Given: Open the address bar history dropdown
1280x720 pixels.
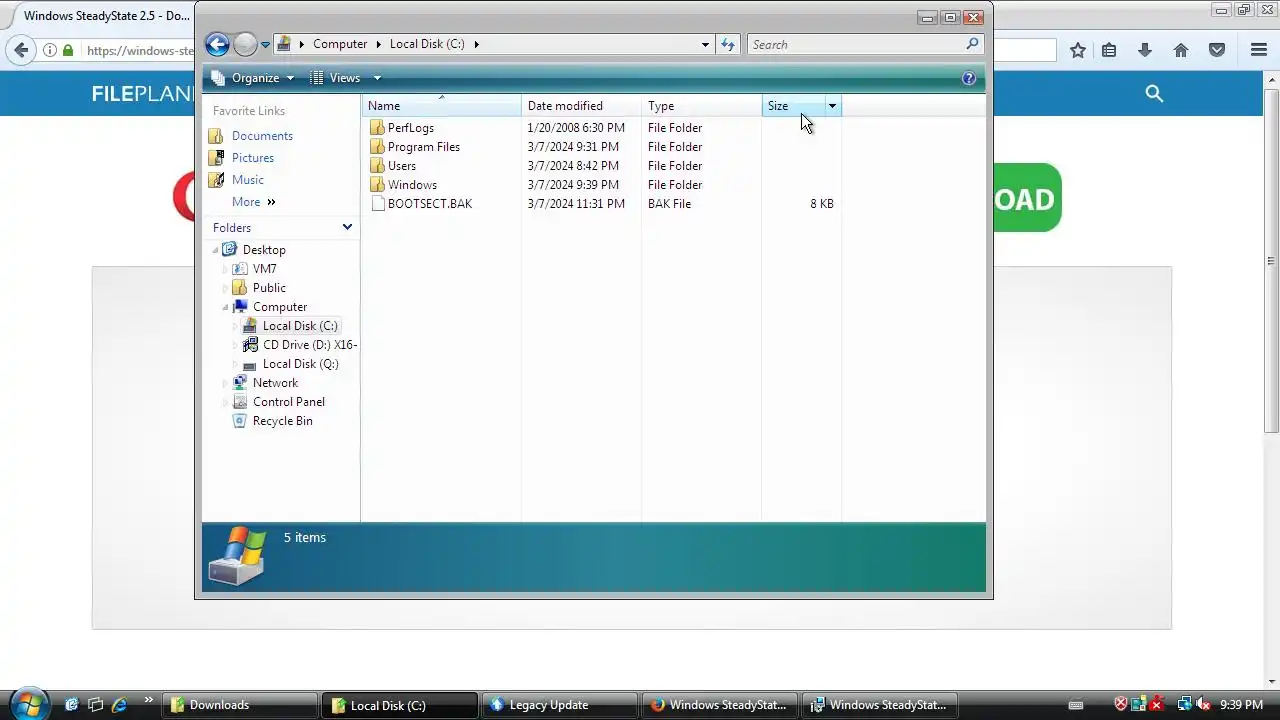Looking at the screenshot, I should pos(705,44).
